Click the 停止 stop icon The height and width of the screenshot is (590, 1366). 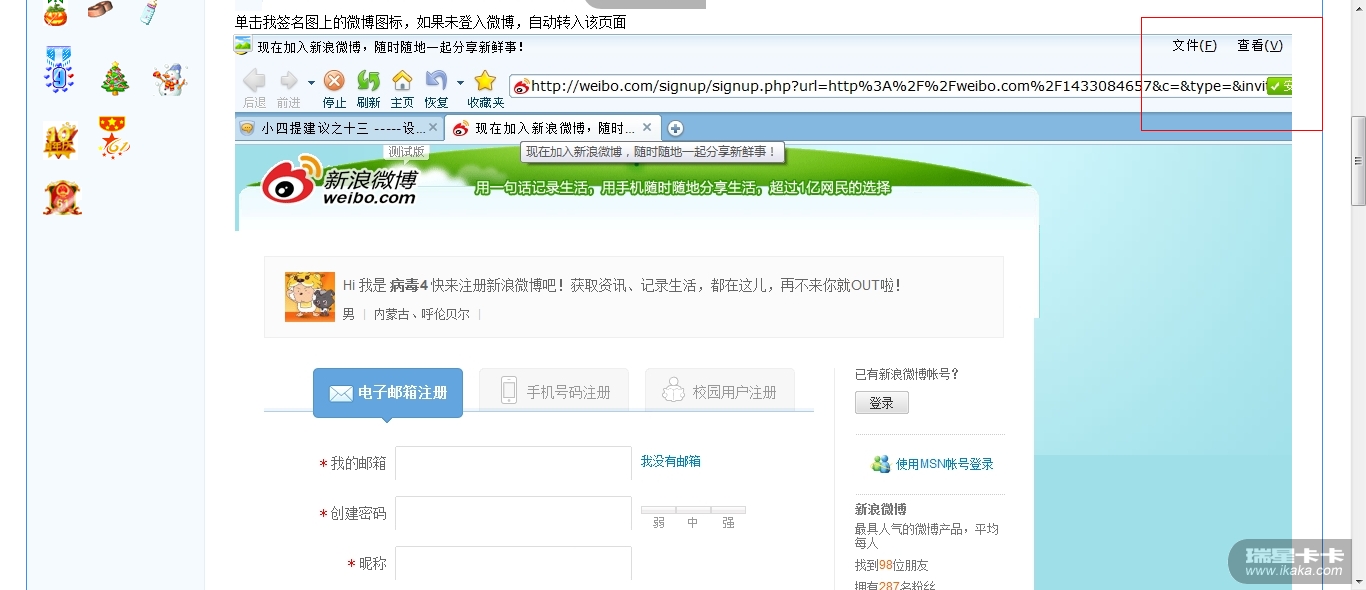click(334, 81)
